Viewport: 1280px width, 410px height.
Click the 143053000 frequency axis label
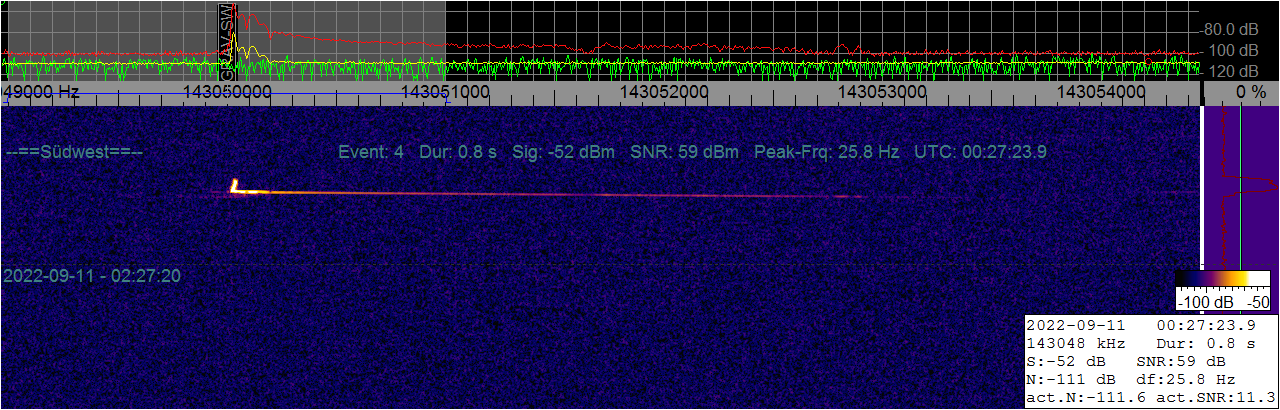tap(882, 91)
